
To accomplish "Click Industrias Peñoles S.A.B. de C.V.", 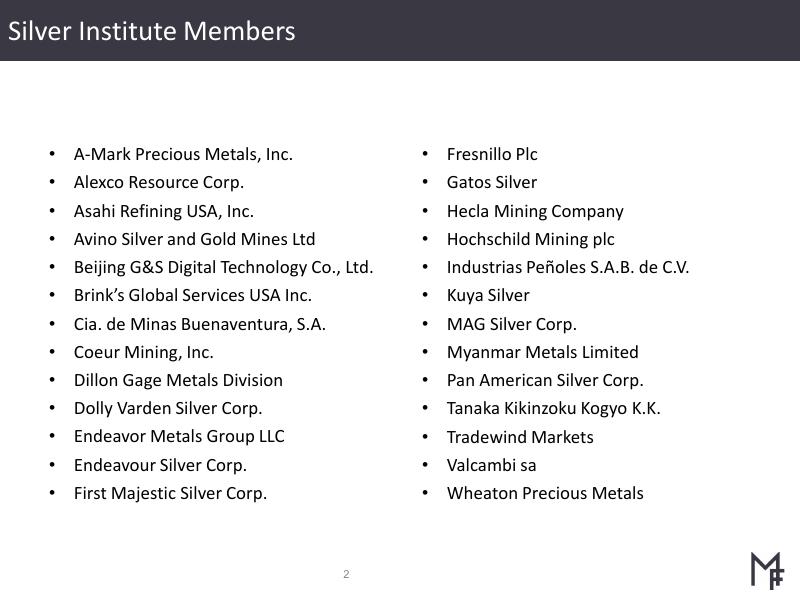I will coord(568,267).
